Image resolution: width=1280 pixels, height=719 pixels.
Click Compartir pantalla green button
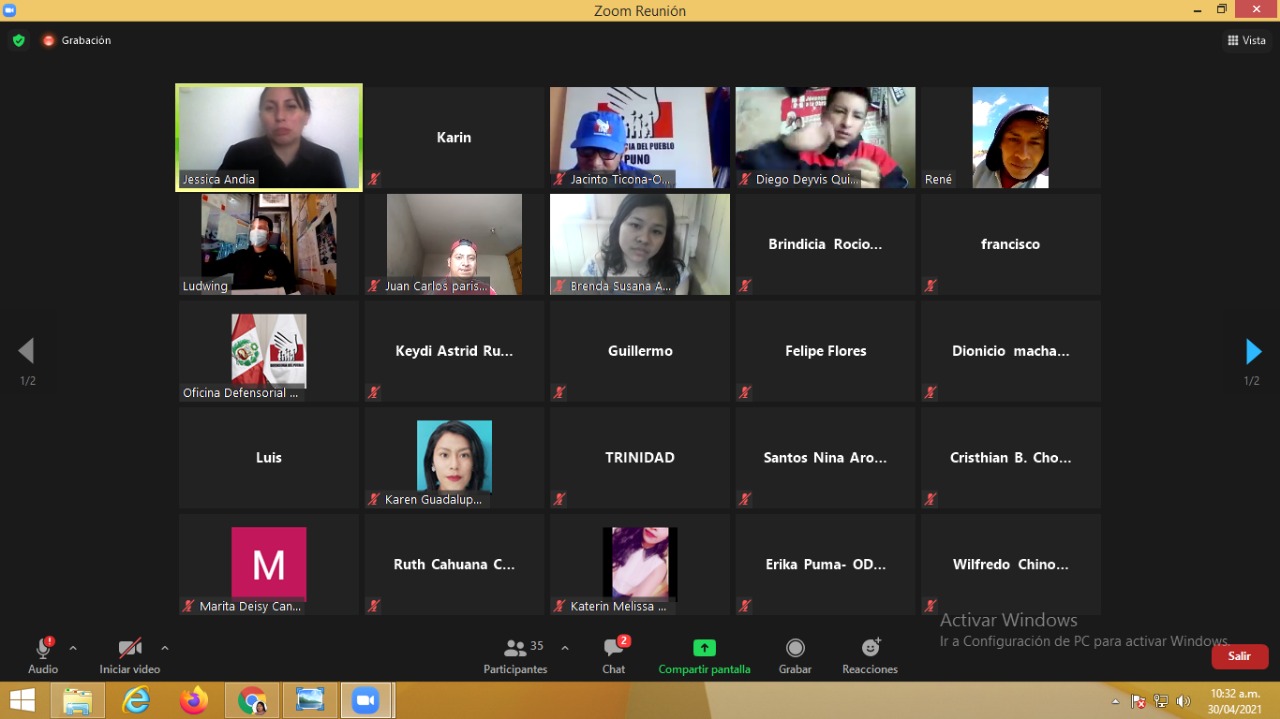coord(704,656)
